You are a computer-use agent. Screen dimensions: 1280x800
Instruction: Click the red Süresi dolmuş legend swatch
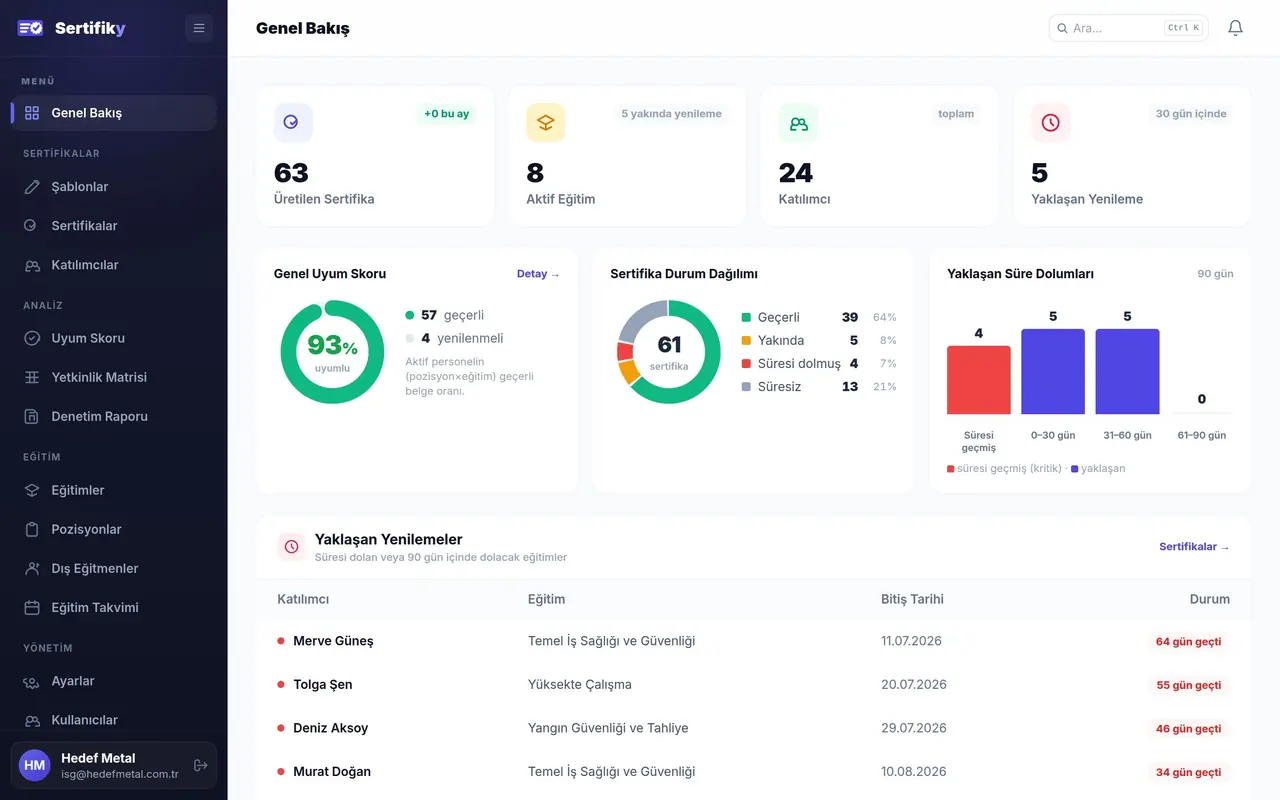coord(746,363)
